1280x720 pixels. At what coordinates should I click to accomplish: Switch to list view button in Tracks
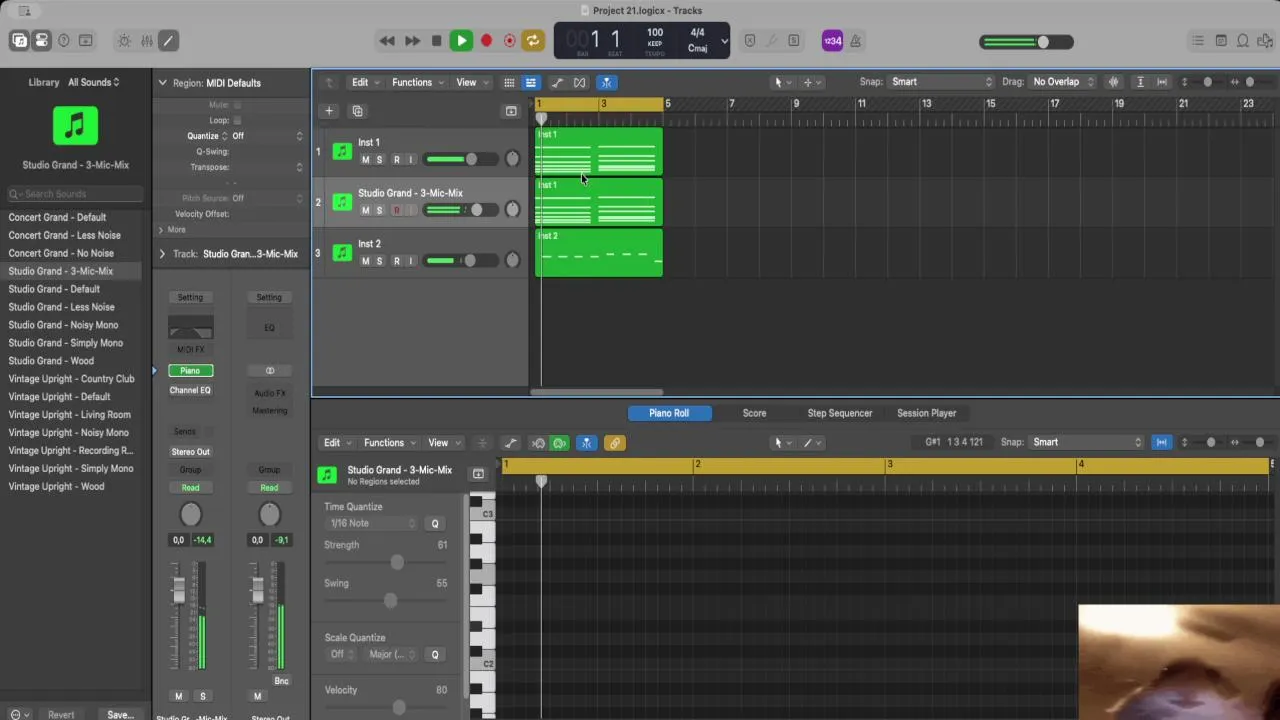click(x=531, y=82)
